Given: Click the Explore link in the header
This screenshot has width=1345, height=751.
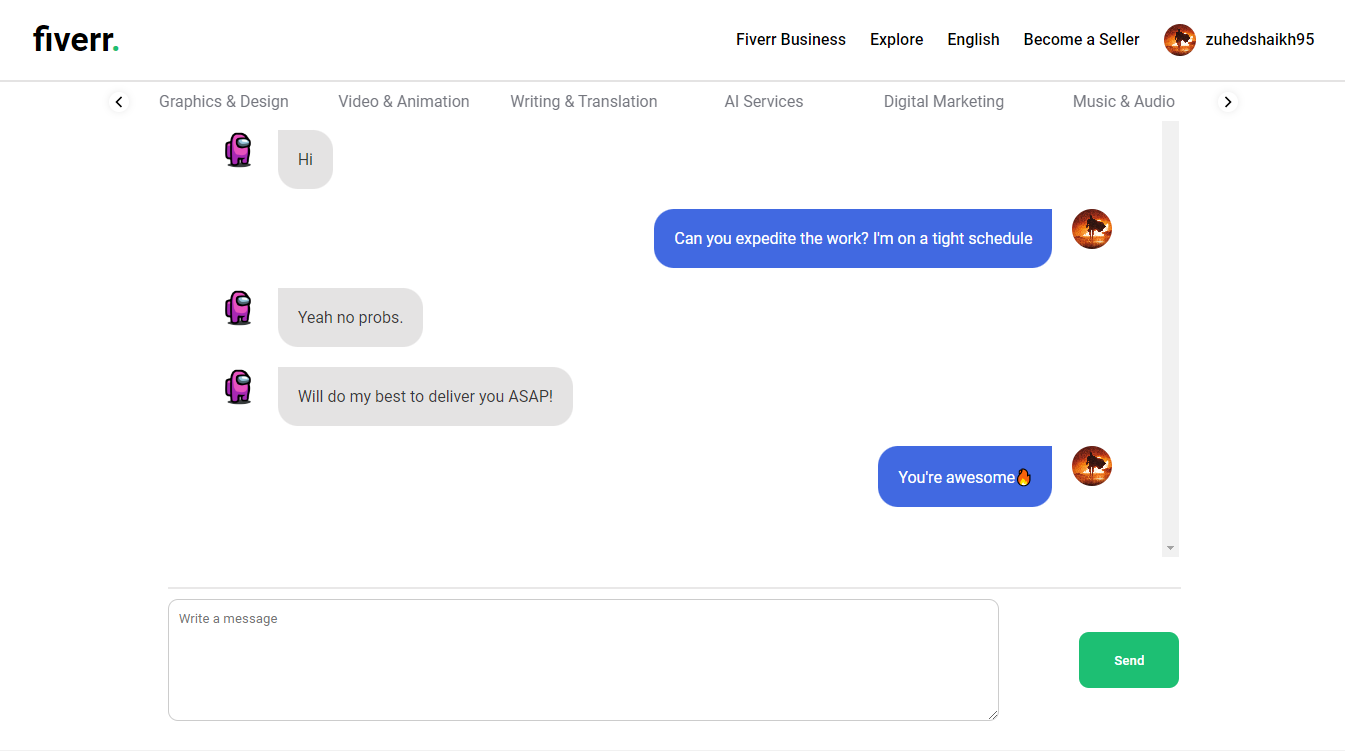Looking at the screenshot, I should [897, 40].
